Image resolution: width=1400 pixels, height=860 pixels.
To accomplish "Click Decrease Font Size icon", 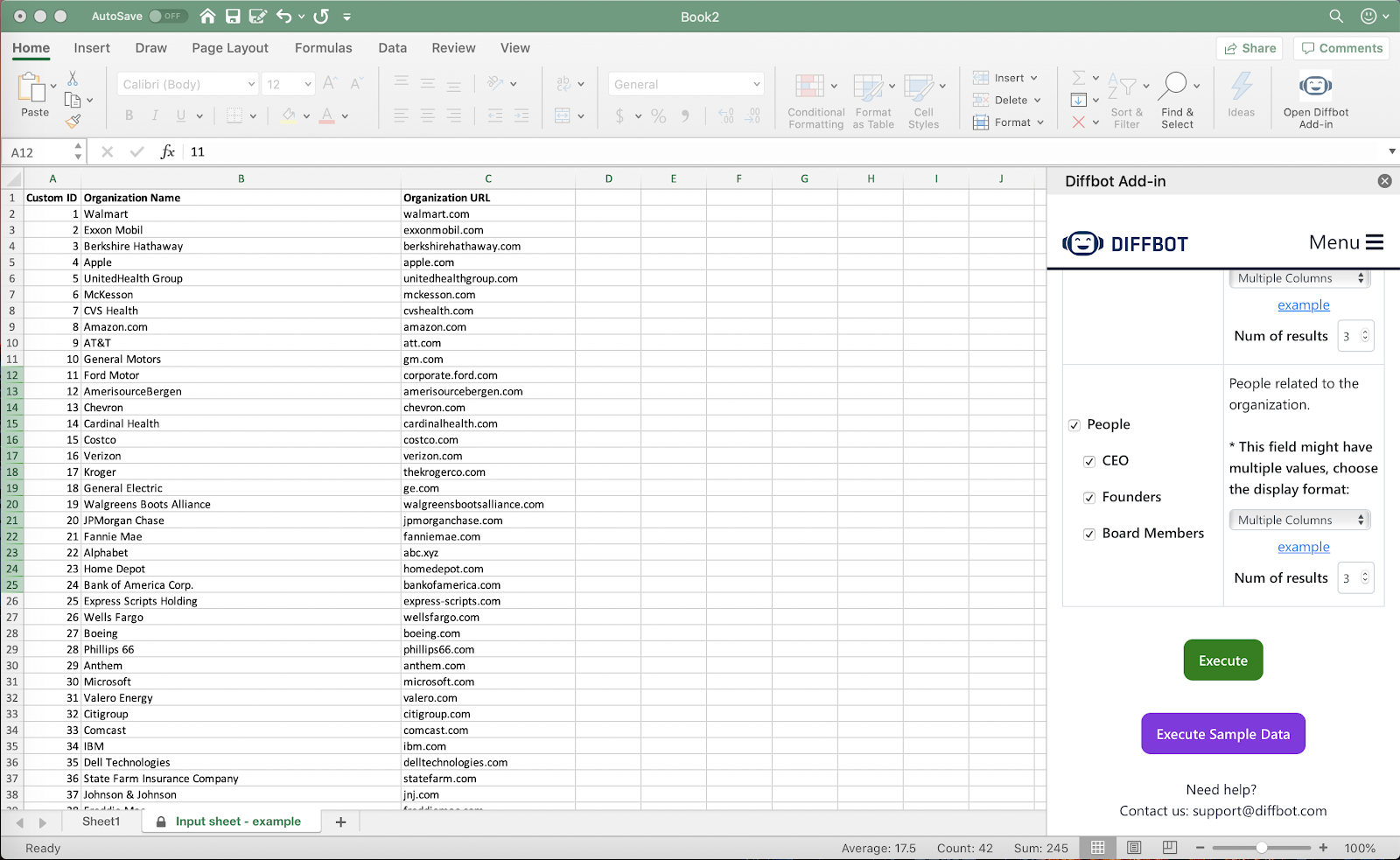I will point(356,83).
